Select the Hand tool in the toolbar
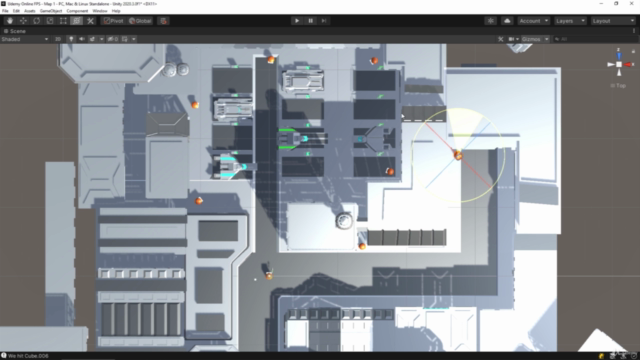The image size is (640, 360). pyautogui.click(x=10, y=21)
